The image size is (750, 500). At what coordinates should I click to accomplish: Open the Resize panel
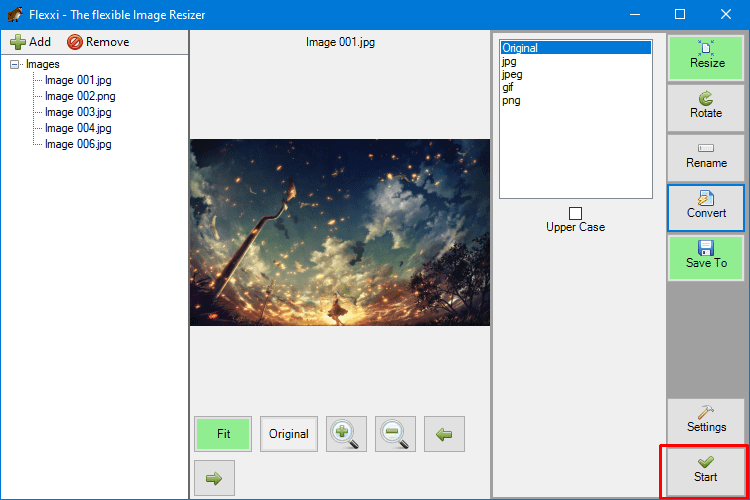click(x=706, y=57)
